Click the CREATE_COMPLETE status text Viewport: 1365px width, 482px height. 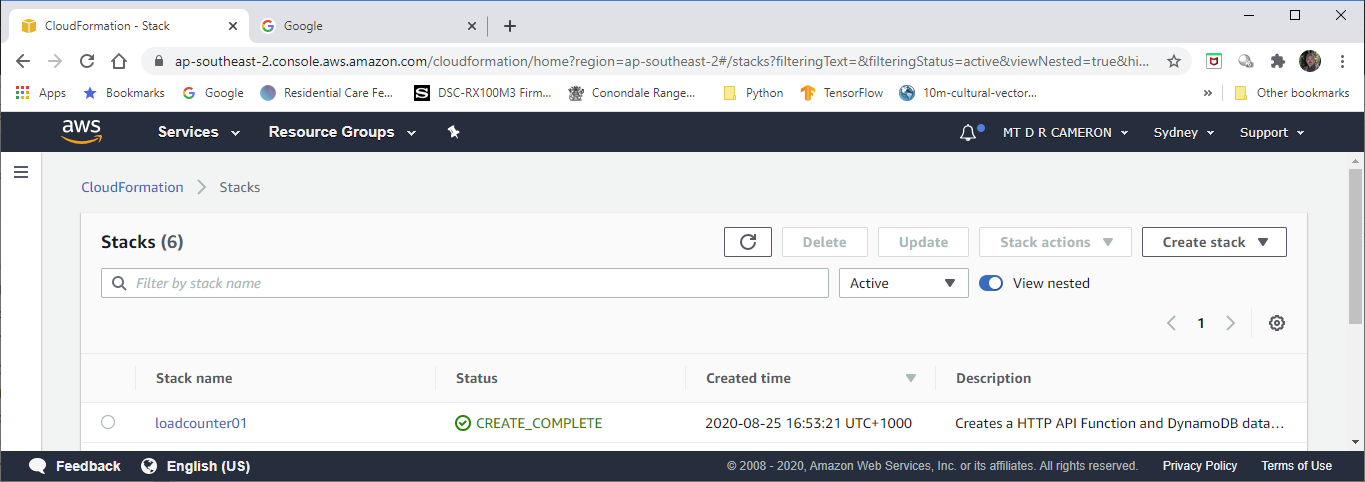(539, 423)
